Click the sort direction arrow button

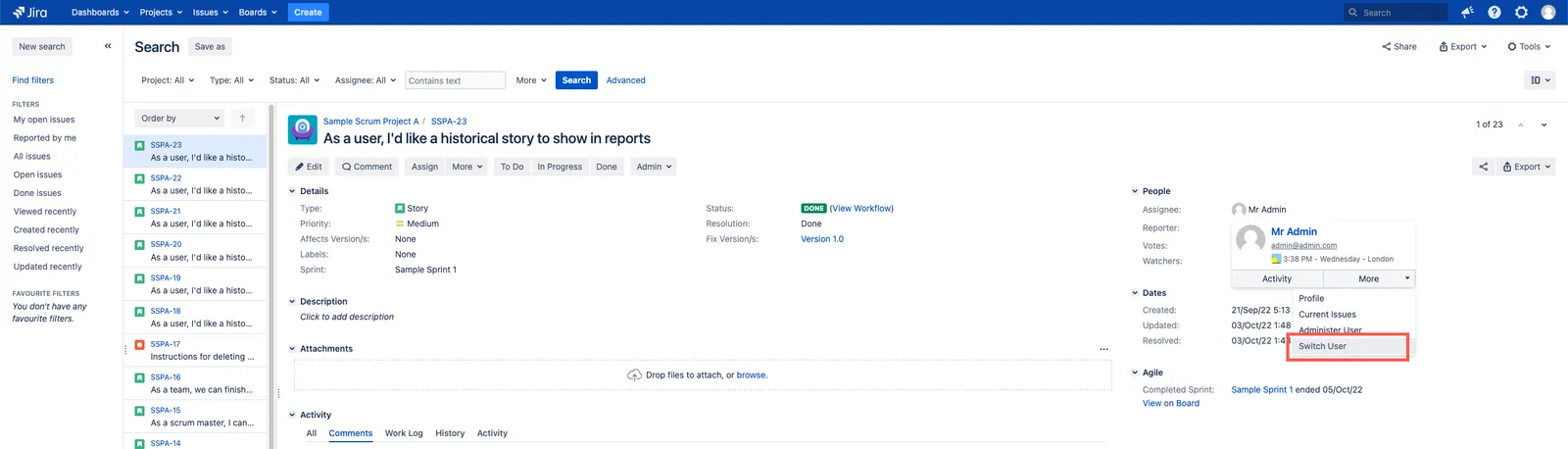click(x=242, y=118)
